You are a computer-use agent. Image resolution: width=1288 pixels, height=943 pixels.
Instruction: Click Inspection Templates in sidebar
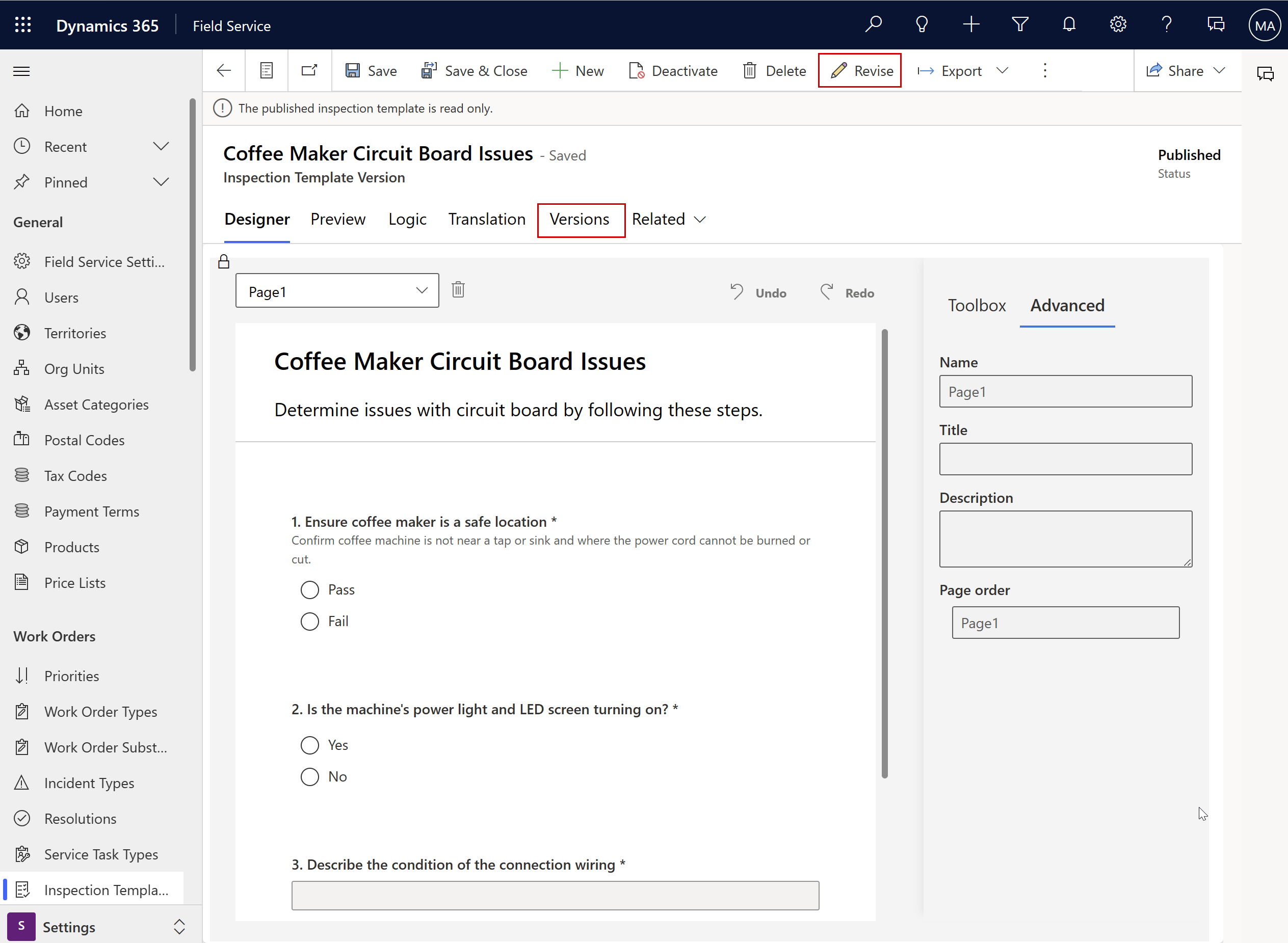(105, 889)
